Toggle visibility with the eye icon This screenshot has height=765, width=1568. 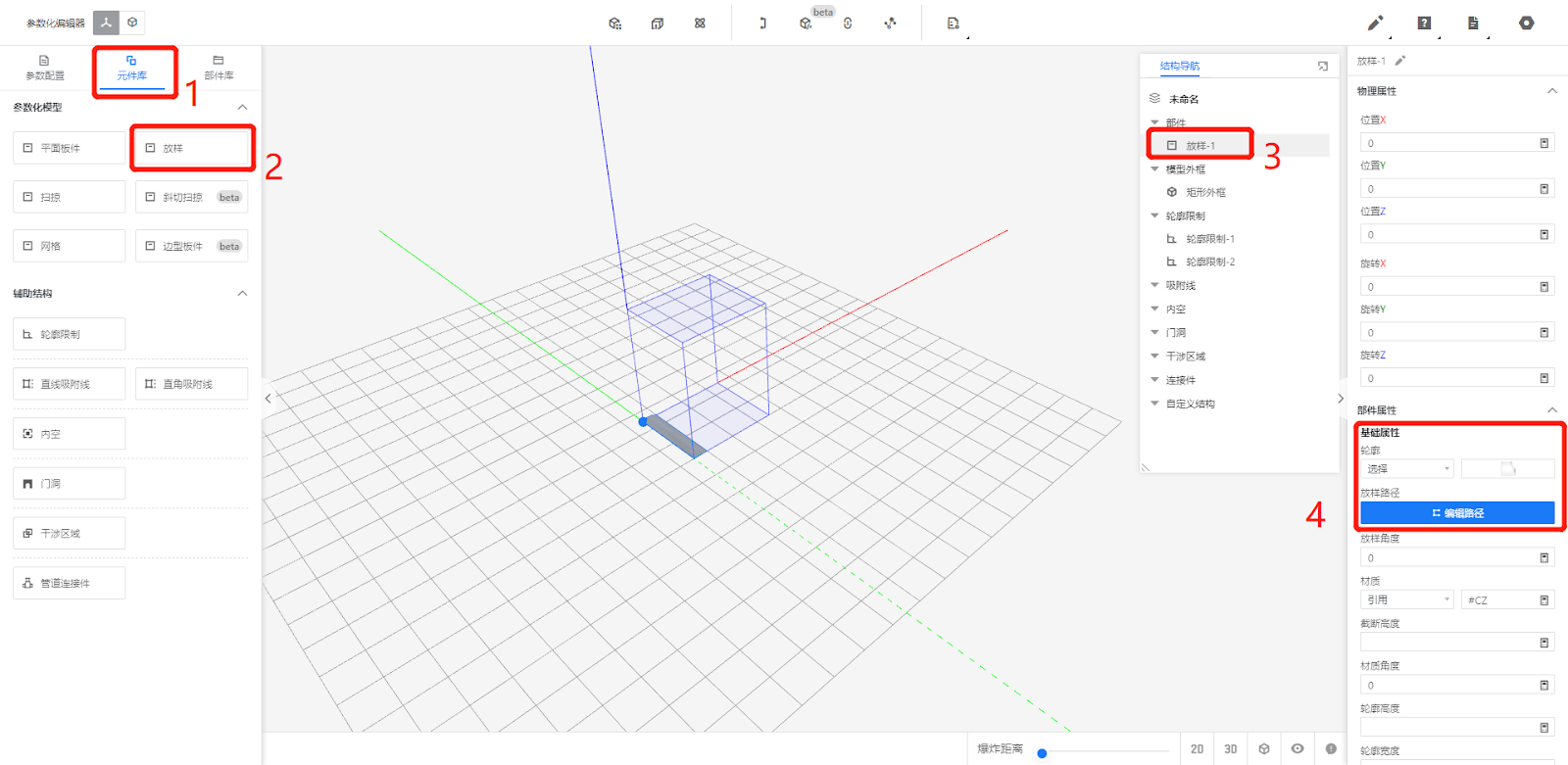click(x=1298, y=748)
